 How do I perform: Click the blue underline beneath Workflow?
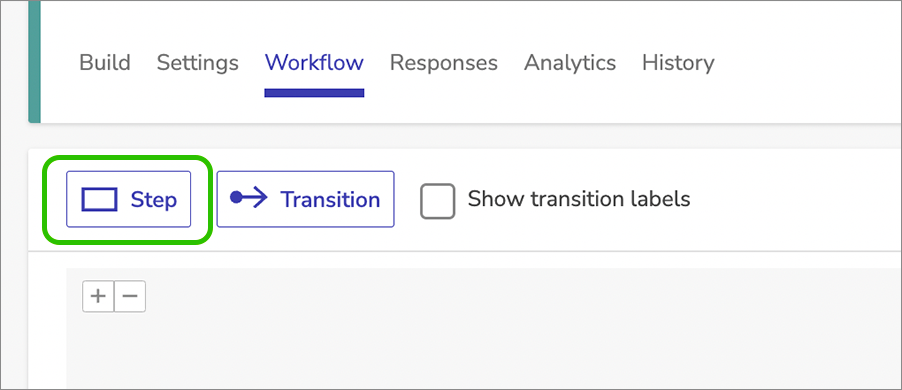pos(314,93)
